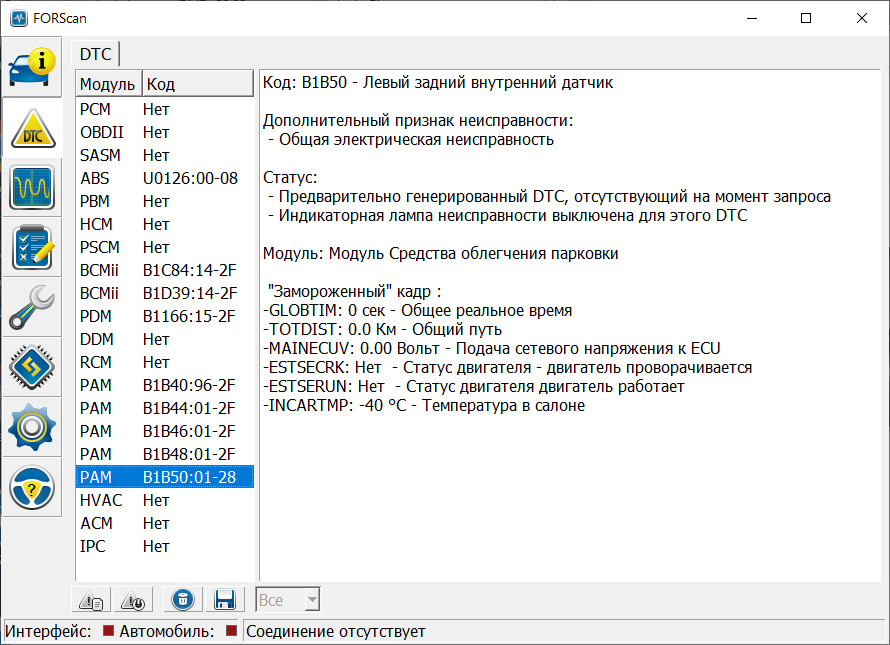Open the steering wheel help section
This screenshot has height=645, width=890.
[x=32, y=487]
